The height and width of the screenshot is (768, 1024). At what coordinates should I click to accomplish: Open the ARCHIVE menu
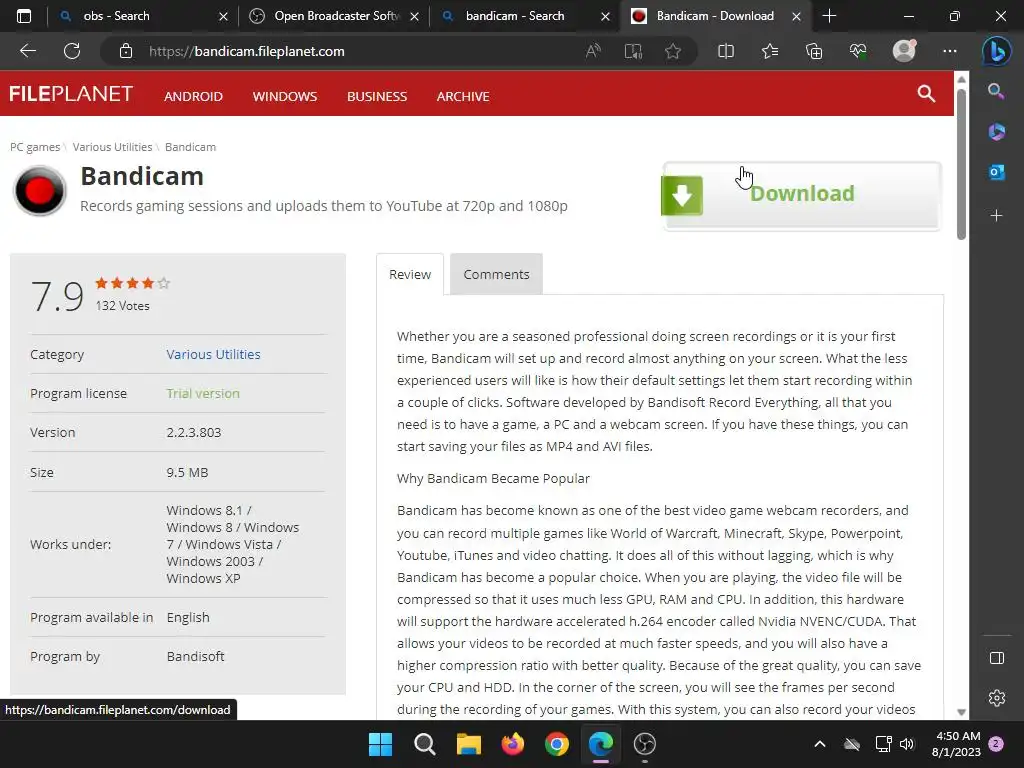[463, 96]
